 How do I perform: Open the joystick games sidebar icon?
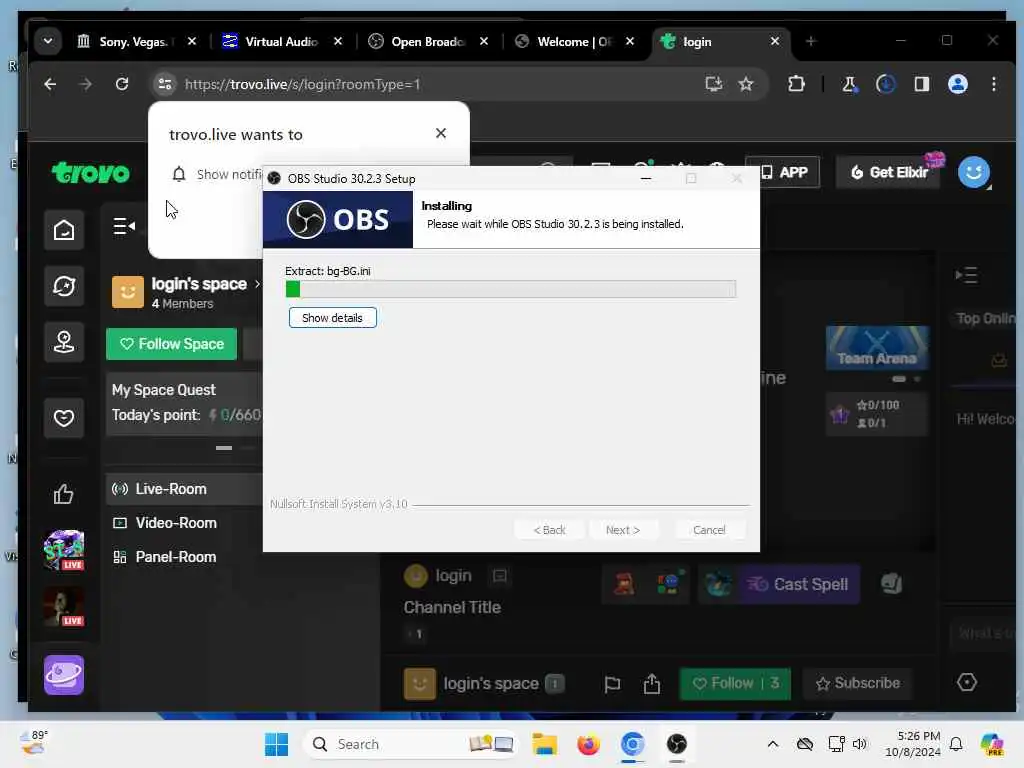(64, 342)
